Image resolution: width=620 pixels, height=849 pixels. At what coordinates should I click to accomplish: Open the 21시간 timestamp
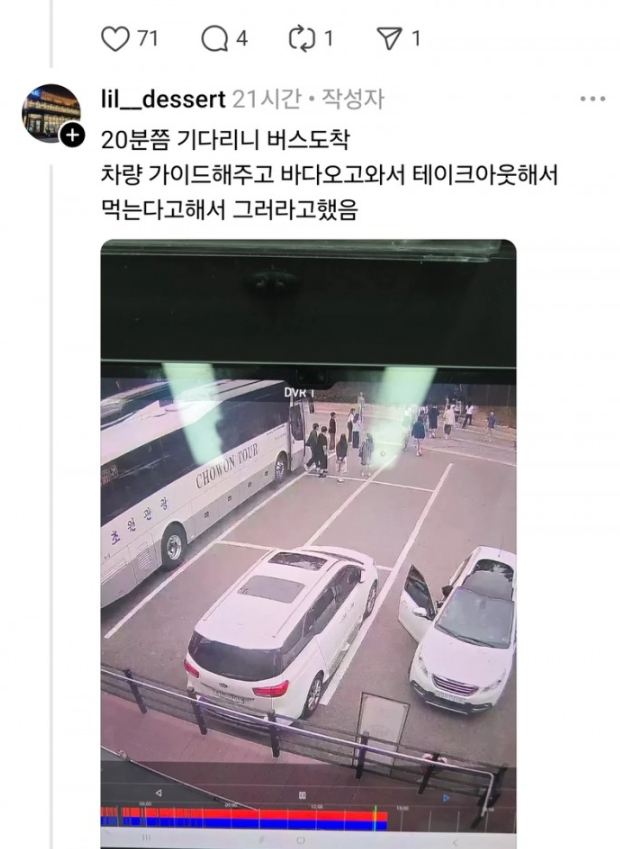pos(266,99)
